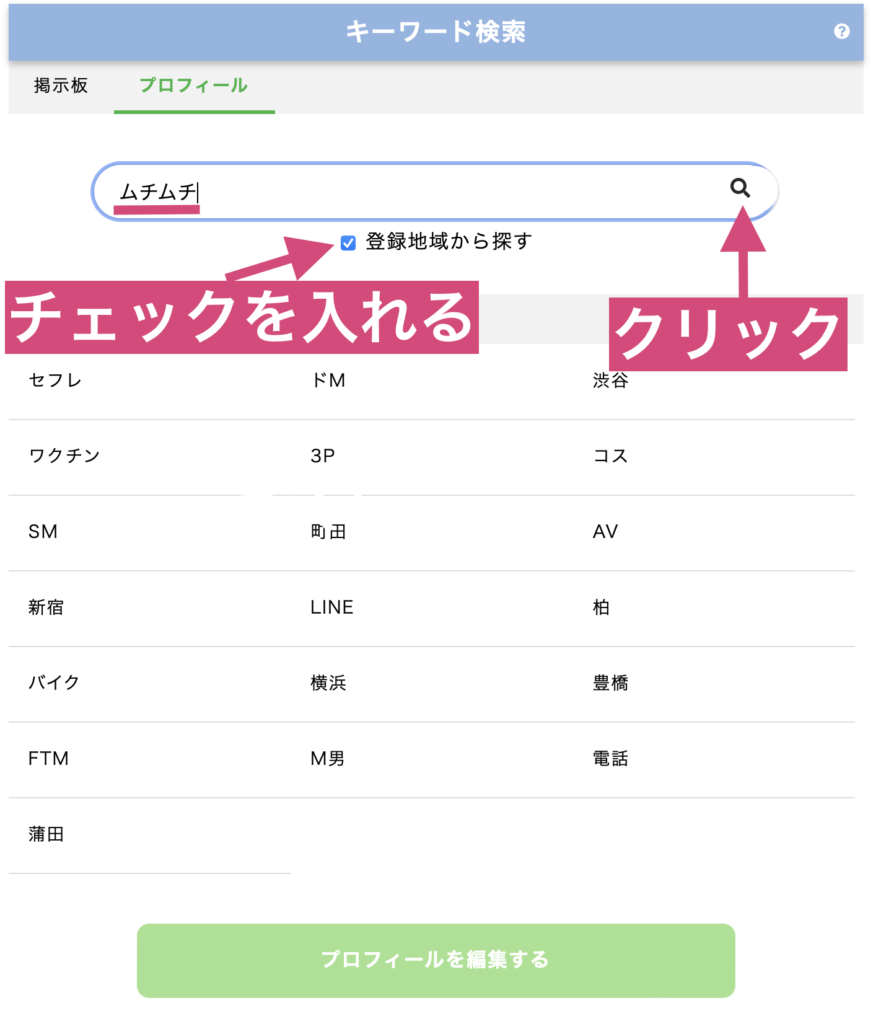Screen dimensions: 881x1024
Task: Switch to the 掲示板 tab
Action: [61, 86]
